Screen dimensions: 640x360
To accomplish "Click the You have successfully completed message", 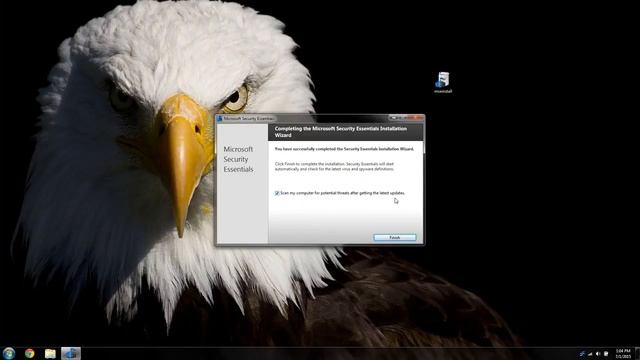I will 344,149.
